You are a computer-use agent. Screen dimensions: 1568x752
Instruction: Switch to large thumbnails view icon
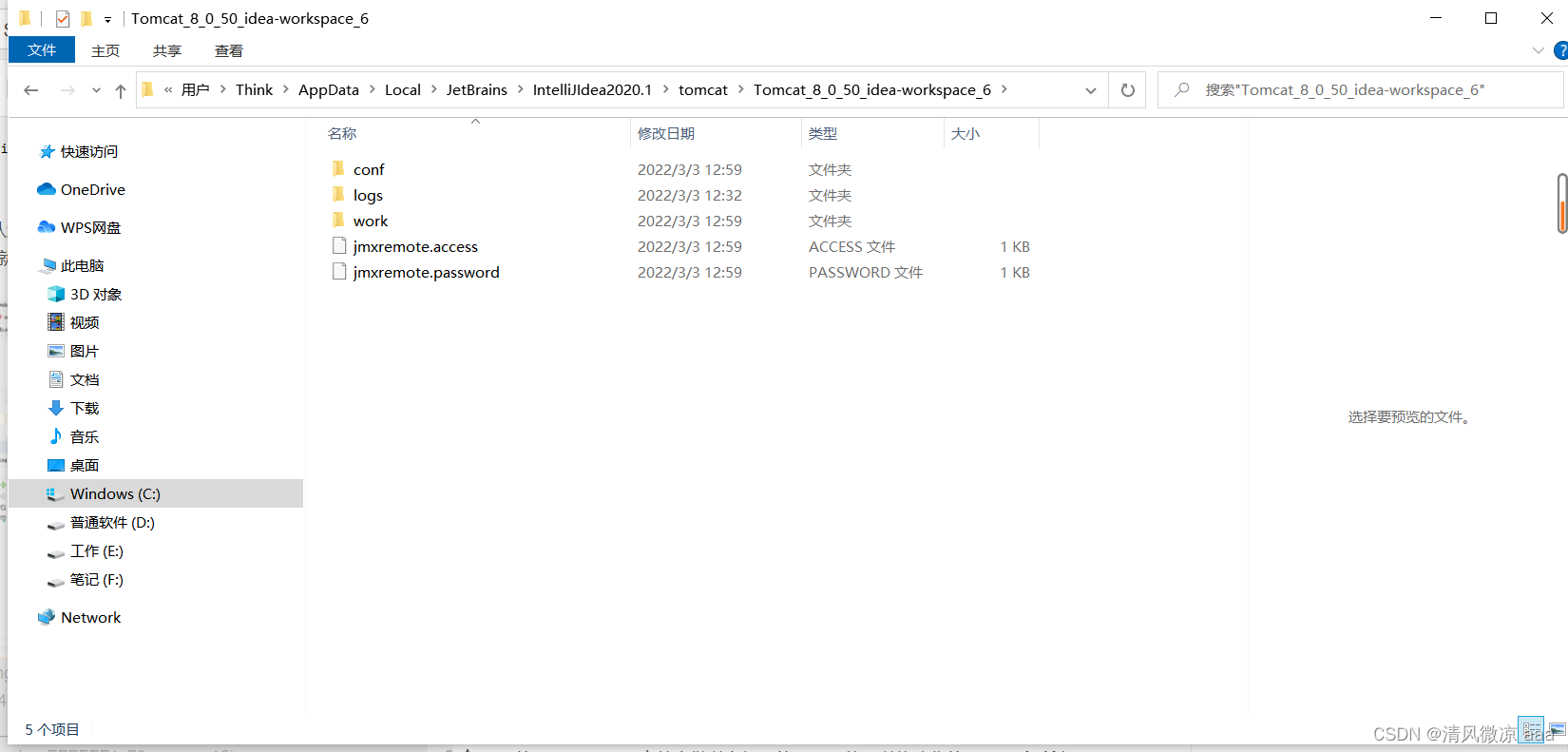(x=1558, y=729)
